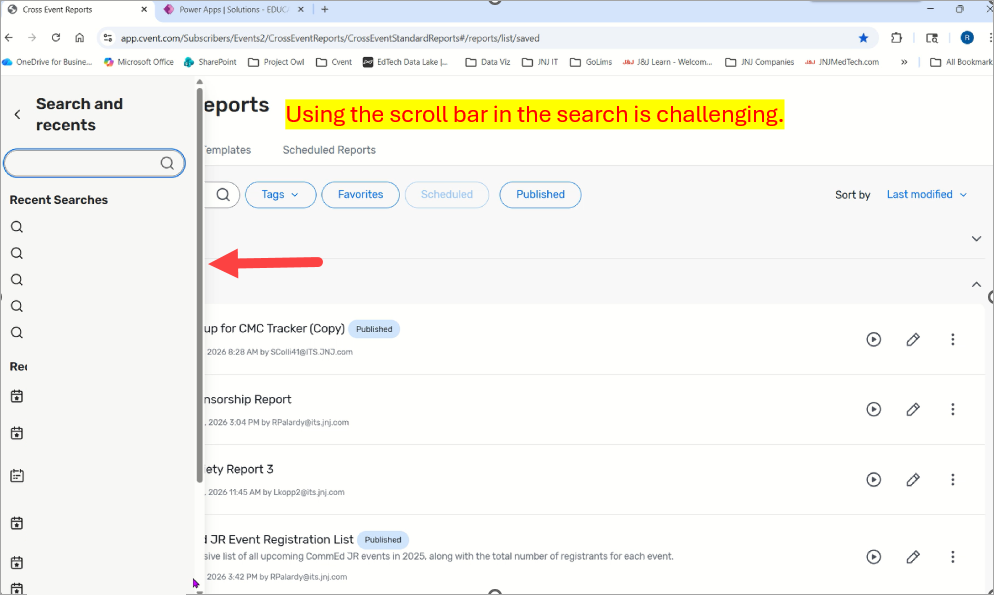Toggle the Favorites filter chip
This screenshot has width=994, height=595.
(x=360, y=194)
